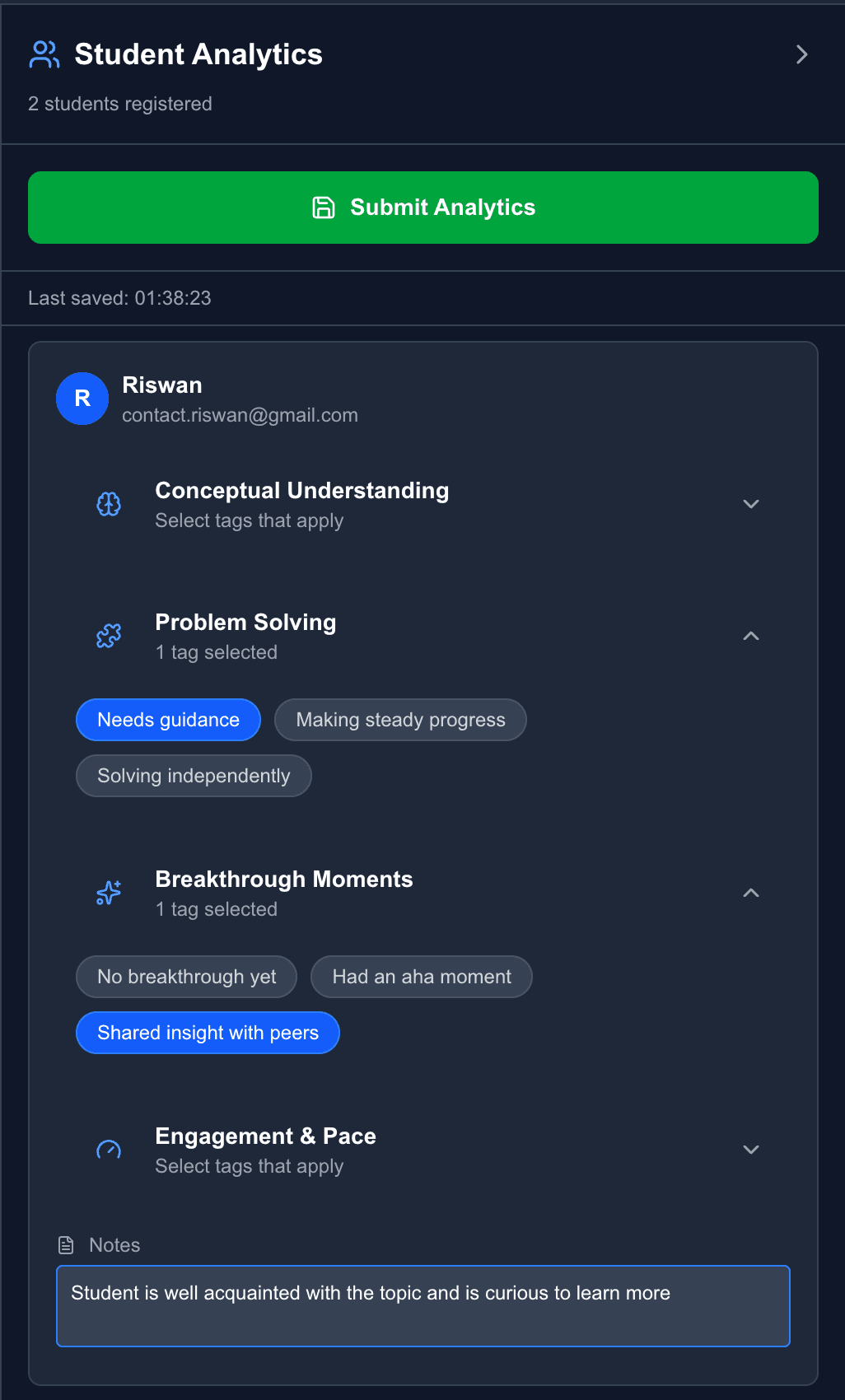Toggle off the Shared insight with peers tag

pyautogui.click(x=208, y=1032)
